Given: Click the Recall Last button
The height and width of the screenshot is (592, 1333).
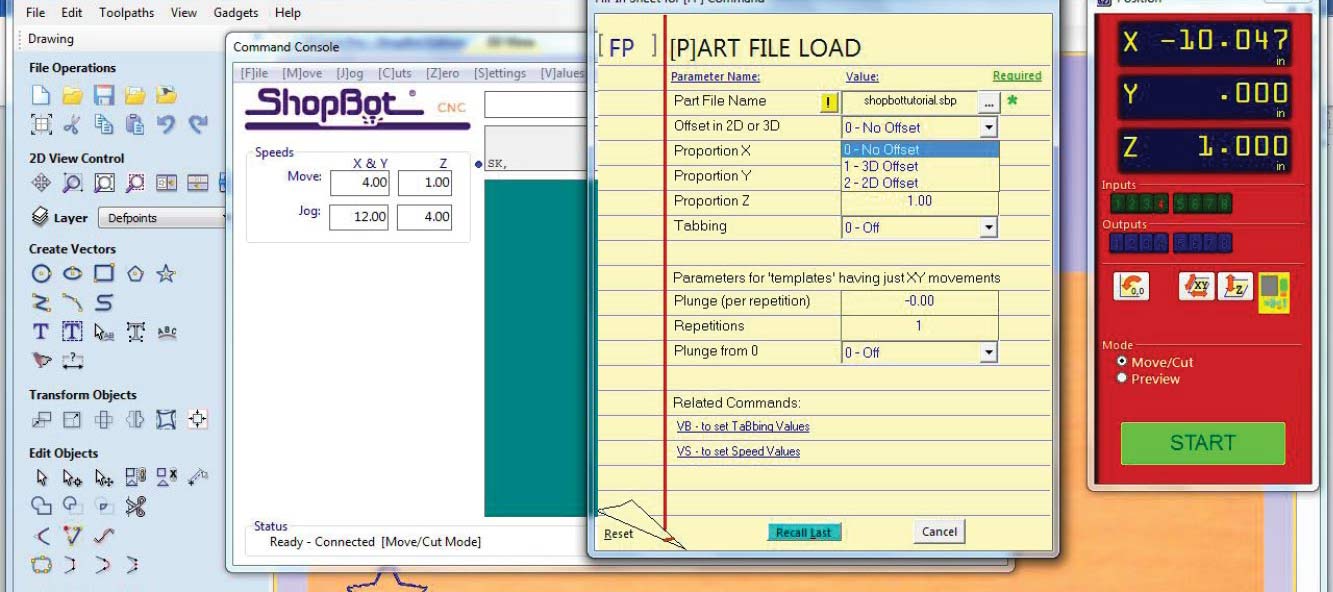Looking at the screenshot, I should (805, 532).
